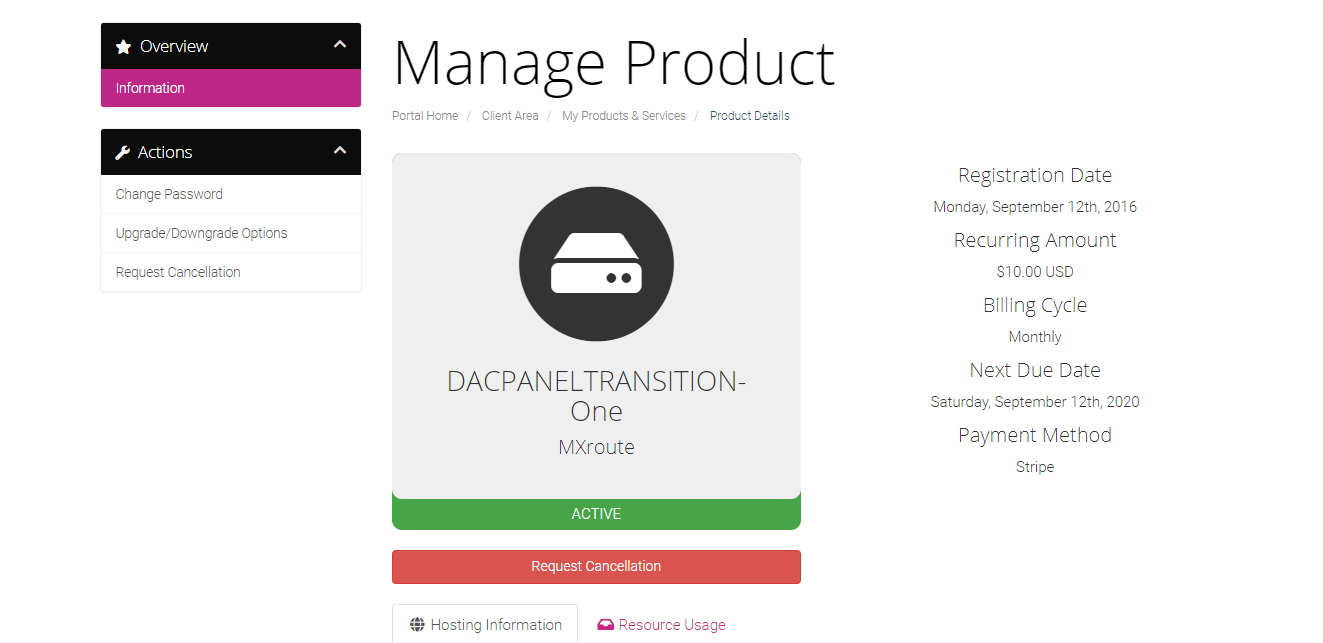Select the date Monday, September 12th, 2016

point(1035,207)
